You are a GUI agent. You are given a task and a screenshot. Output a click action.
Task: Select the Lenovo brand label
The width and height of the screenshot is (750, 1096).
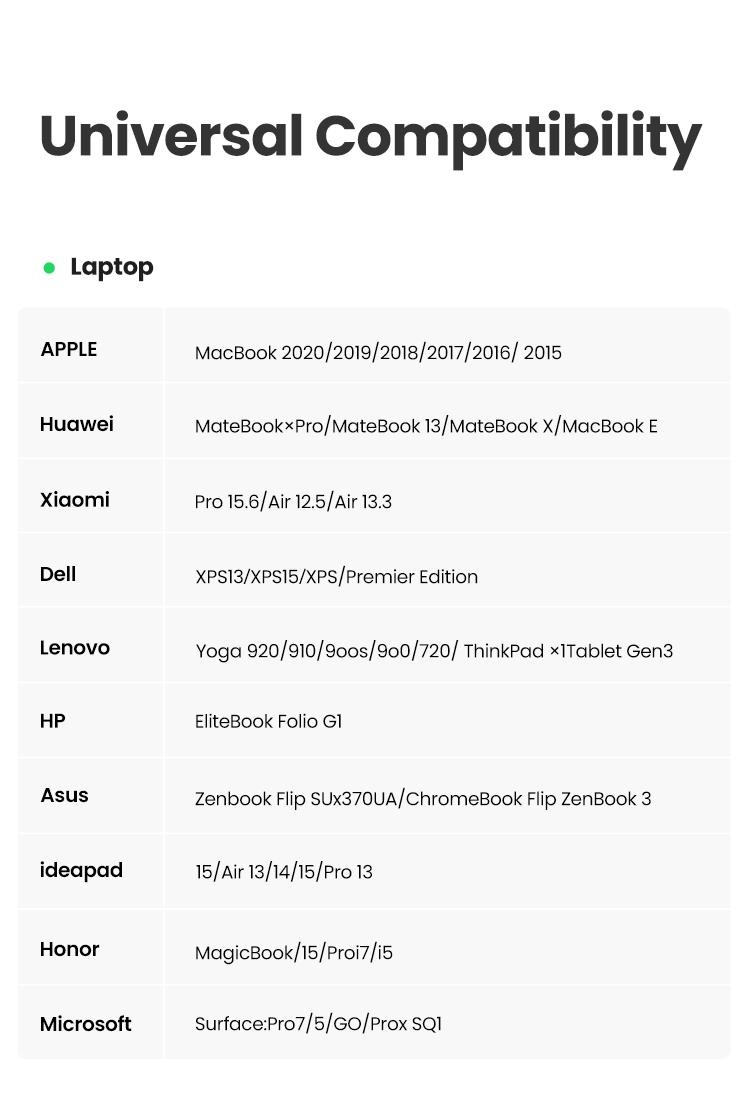pyautogui.click(x=75, y=648)
